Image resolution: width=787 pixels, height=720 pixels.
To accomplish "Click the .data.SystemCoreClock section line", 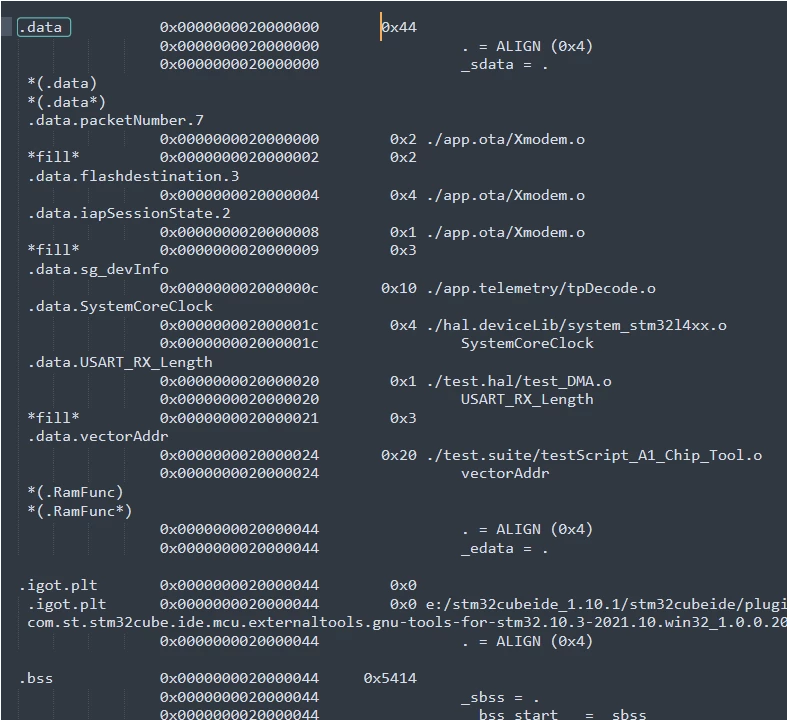I will click(120, 307).
